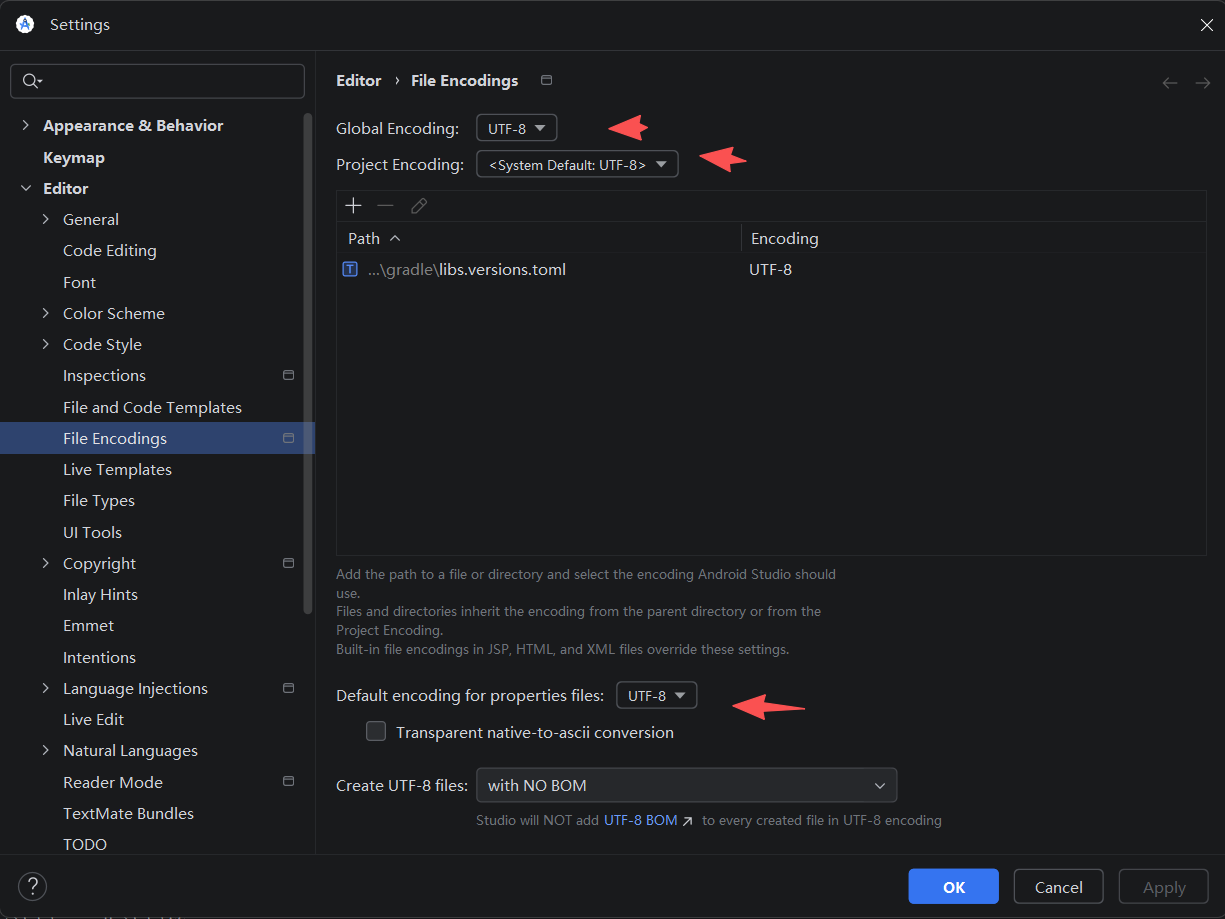Expand the Copyright node
This screenshot has height=919, width=1225.
point(45,563)
